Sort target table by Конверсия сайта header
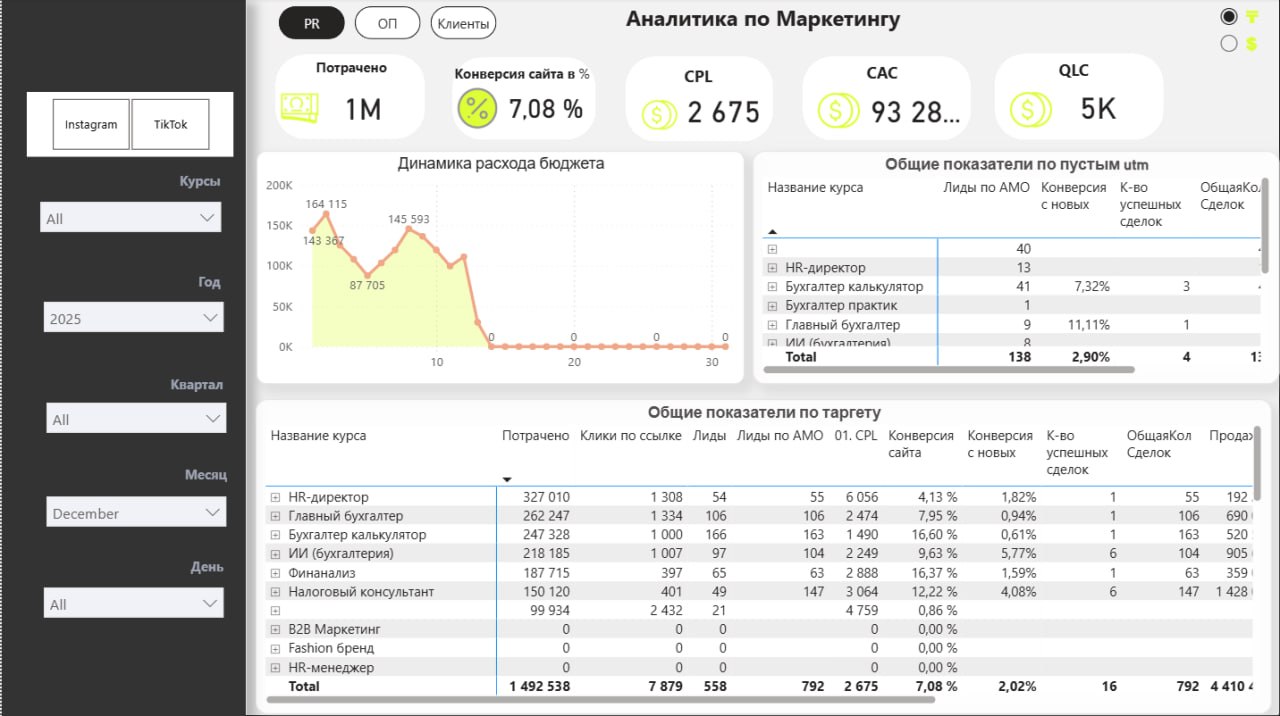1280x716 pixels. coord(920,444)
